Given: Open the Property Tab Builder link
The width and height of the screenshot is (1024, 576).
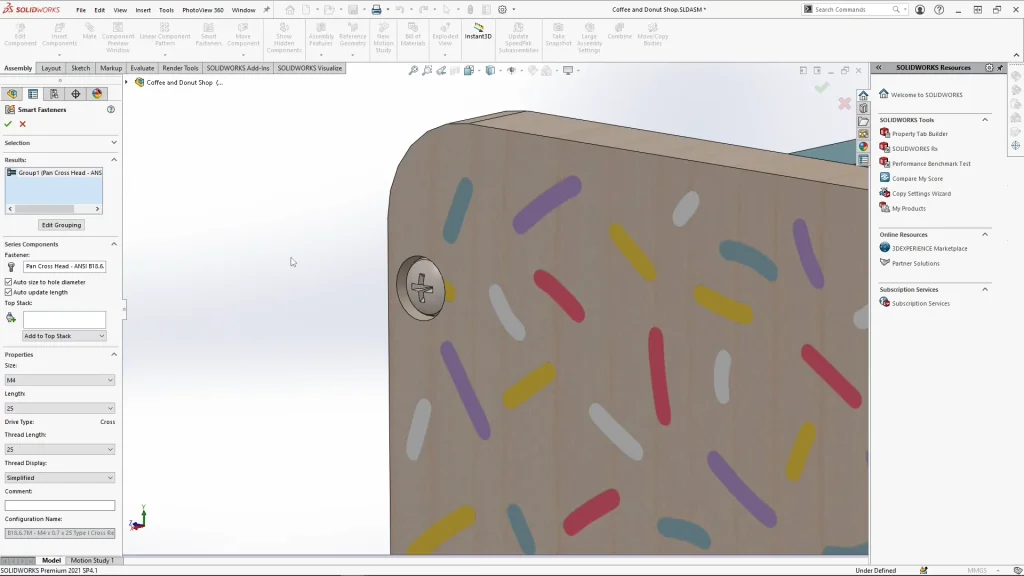Looking at the screenshot, I should tap(919, 133).
